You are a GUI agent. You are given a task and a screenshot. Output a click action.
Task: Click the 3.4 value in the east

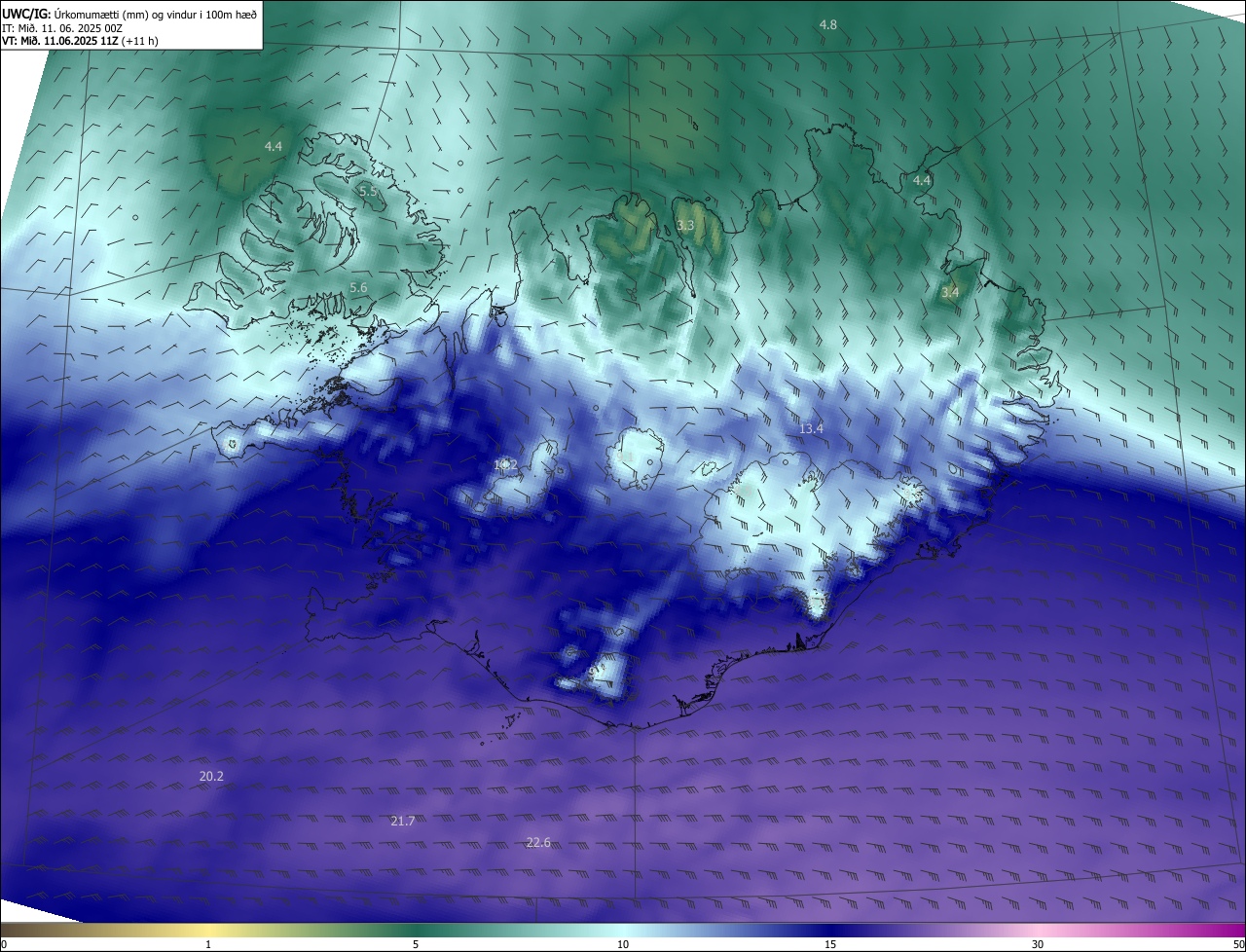[950, 292]
